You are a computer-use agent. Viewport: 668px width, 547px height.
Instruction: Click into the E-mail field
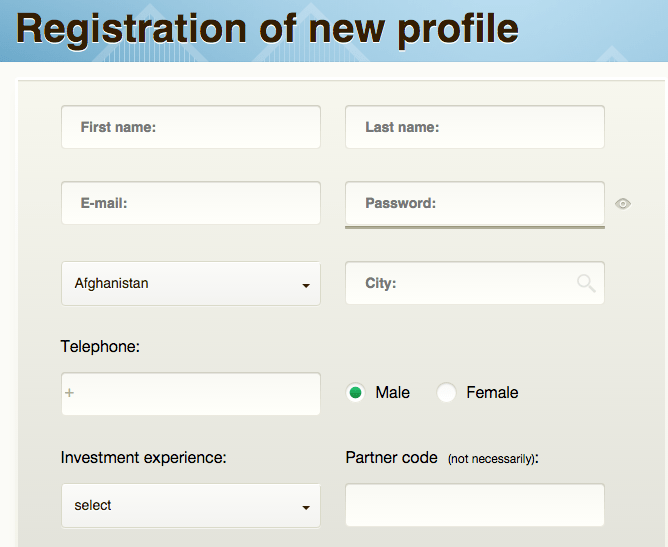[191, 203]
